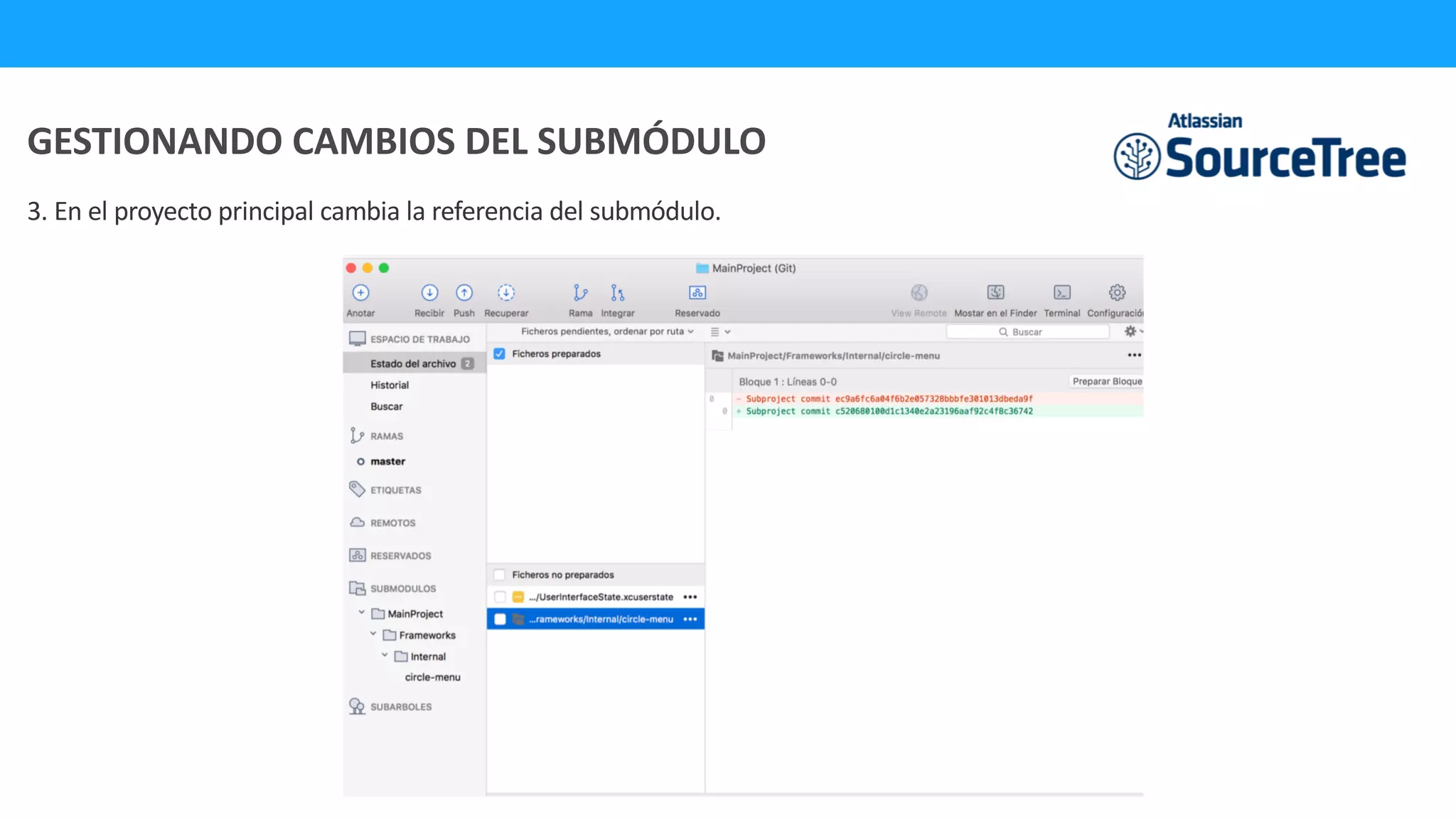Click the Submodulos icon in sidebar
Viewport: 1456px width, 819px height.
357,588
